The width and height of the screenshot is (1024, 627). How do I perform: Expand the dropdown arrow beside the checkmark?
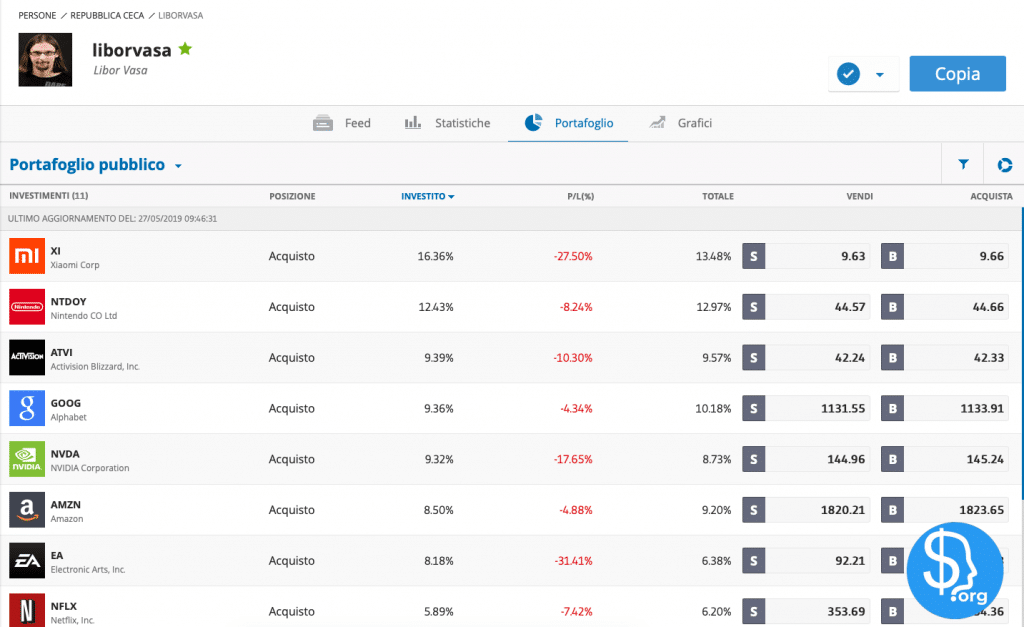pos(880,74)
